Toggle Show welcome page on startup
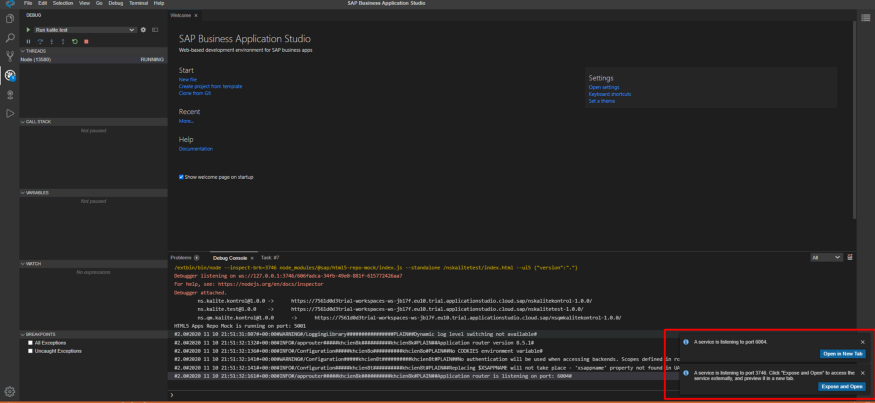This screenshot has height=403, width=875. pos(181,177)
